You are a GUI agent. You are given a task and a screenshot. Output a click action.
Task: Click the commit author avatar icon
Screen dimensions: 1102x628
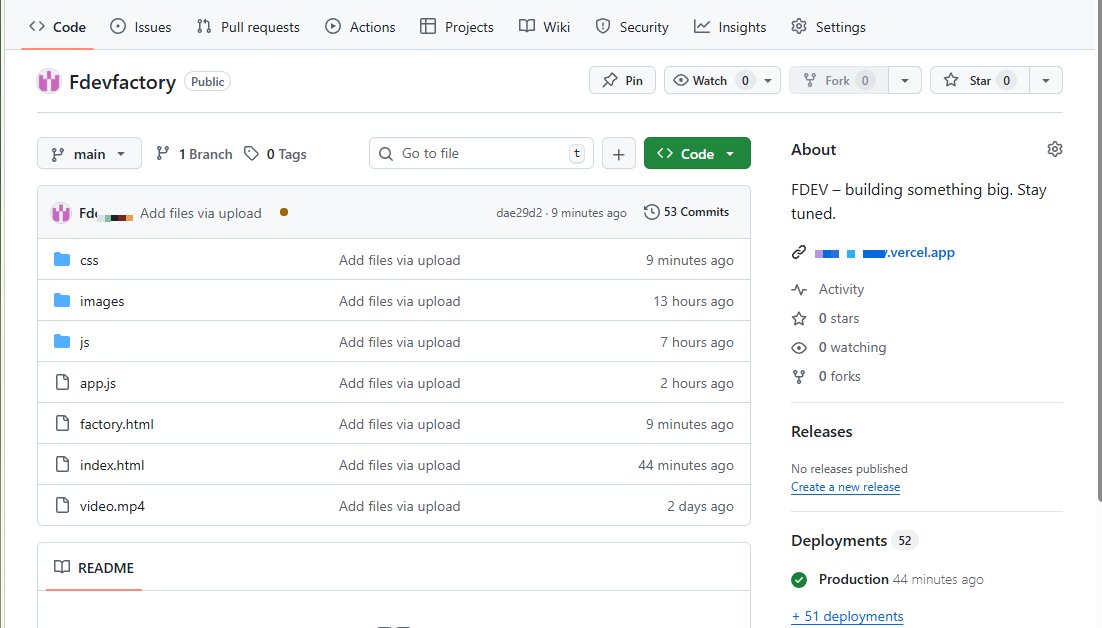coord(61,212)
